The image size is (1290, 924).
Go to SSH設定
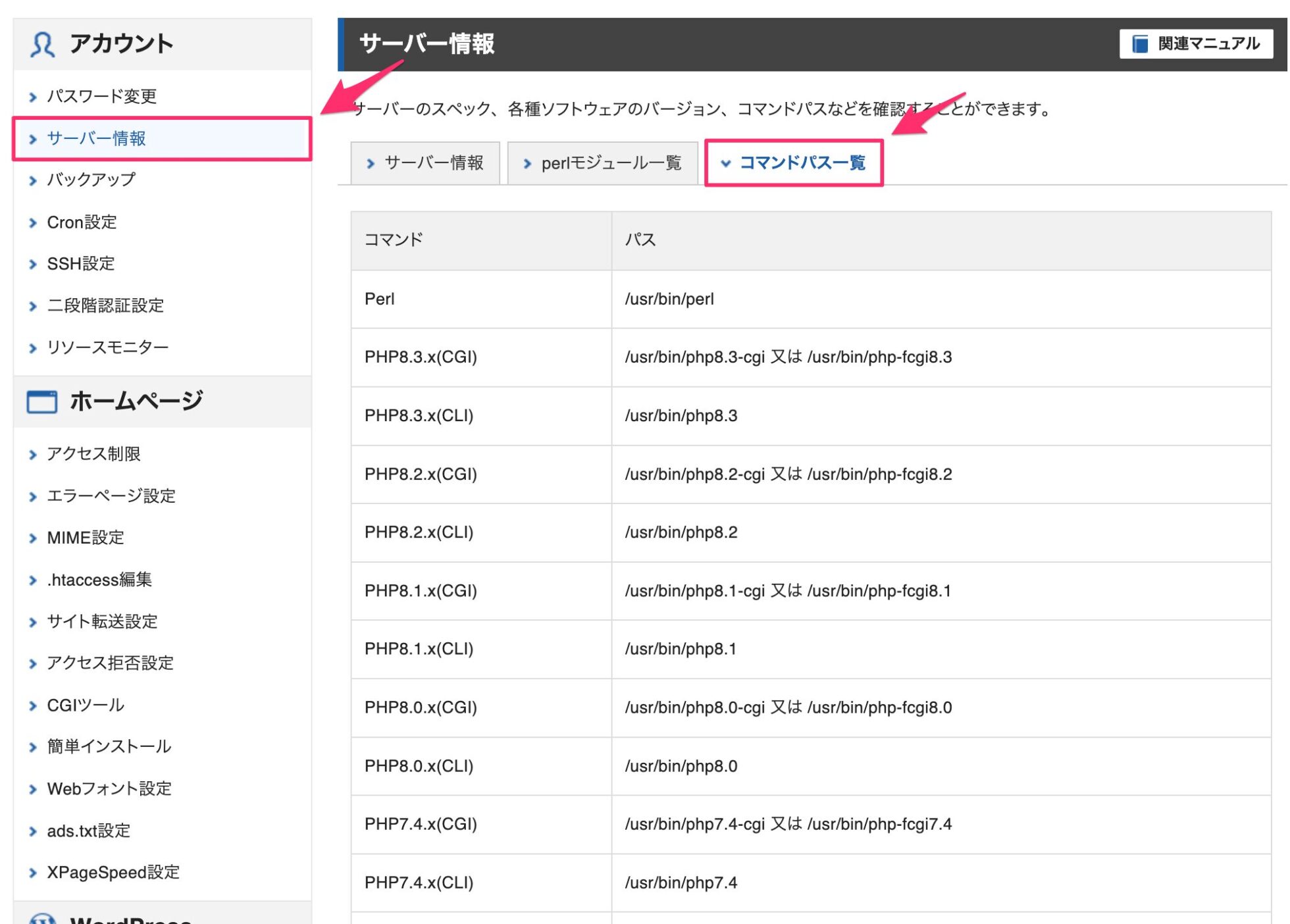(x=80, y=263)
